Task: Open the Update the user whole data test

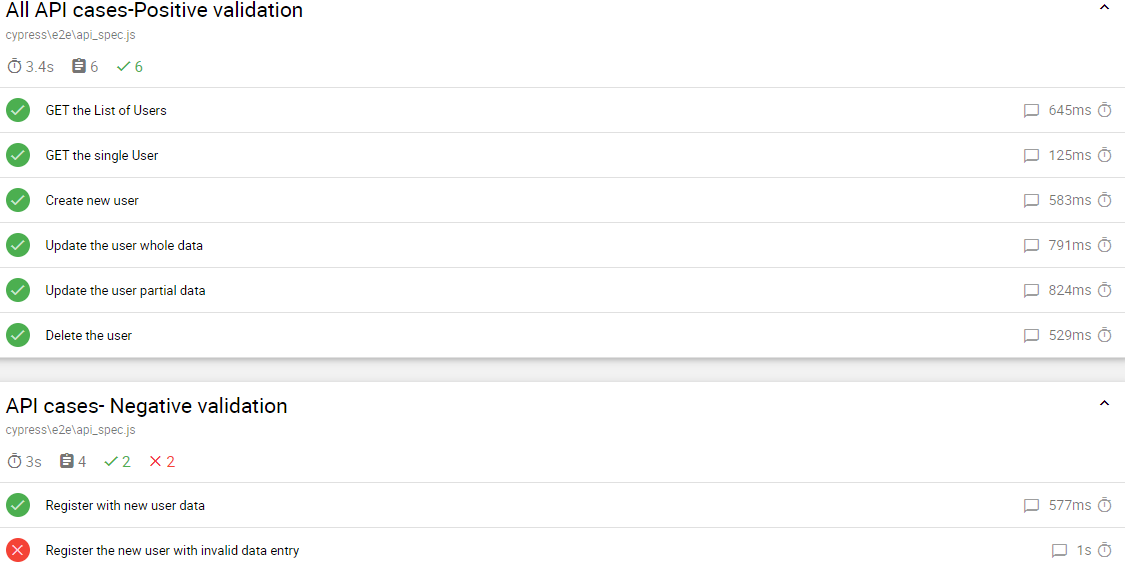Action: (562, 245)
